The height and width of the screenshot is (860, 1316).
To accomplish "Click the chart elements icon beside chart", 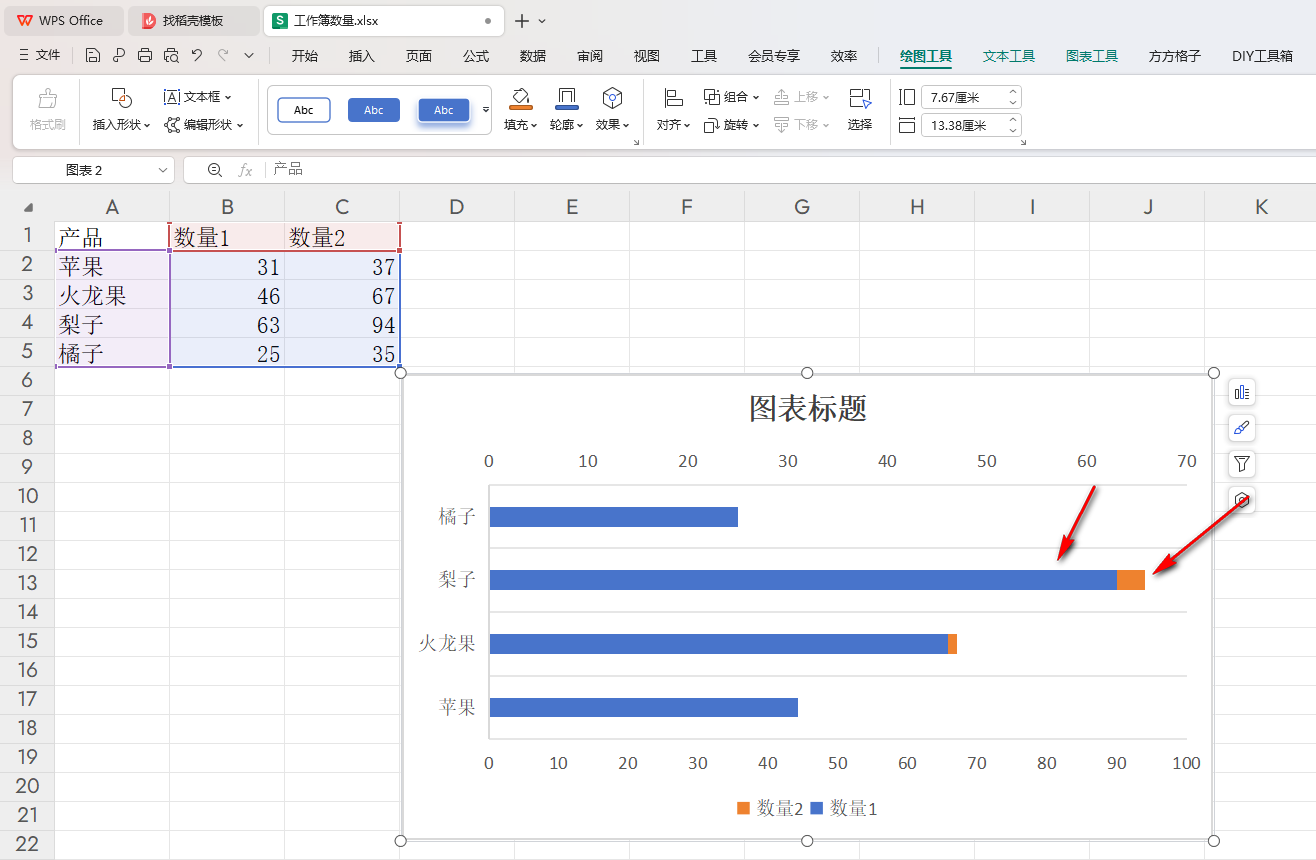I will pos(1242,392).
